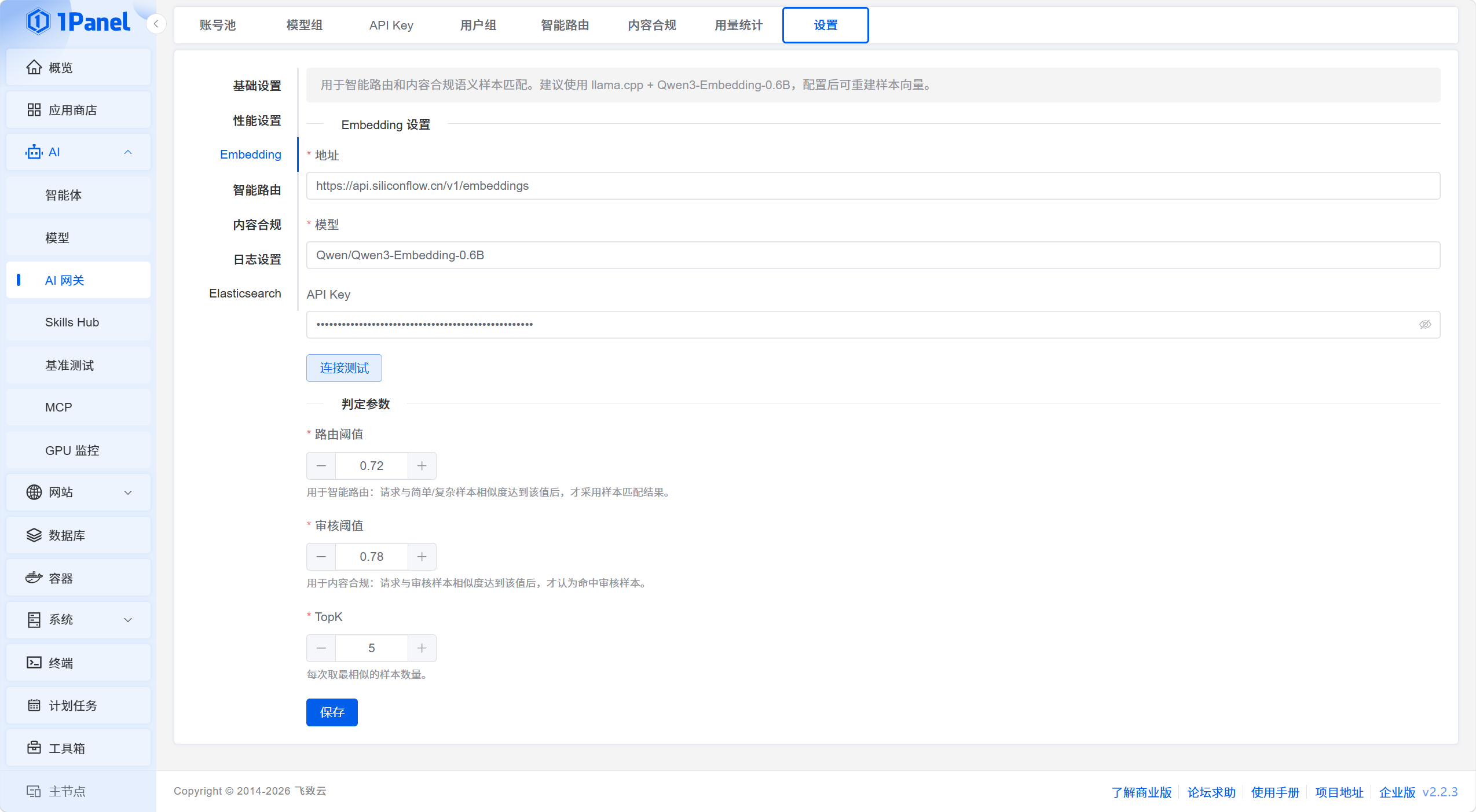
Task: Select 基础设置 in the settings list
Action: pos(257,86)
